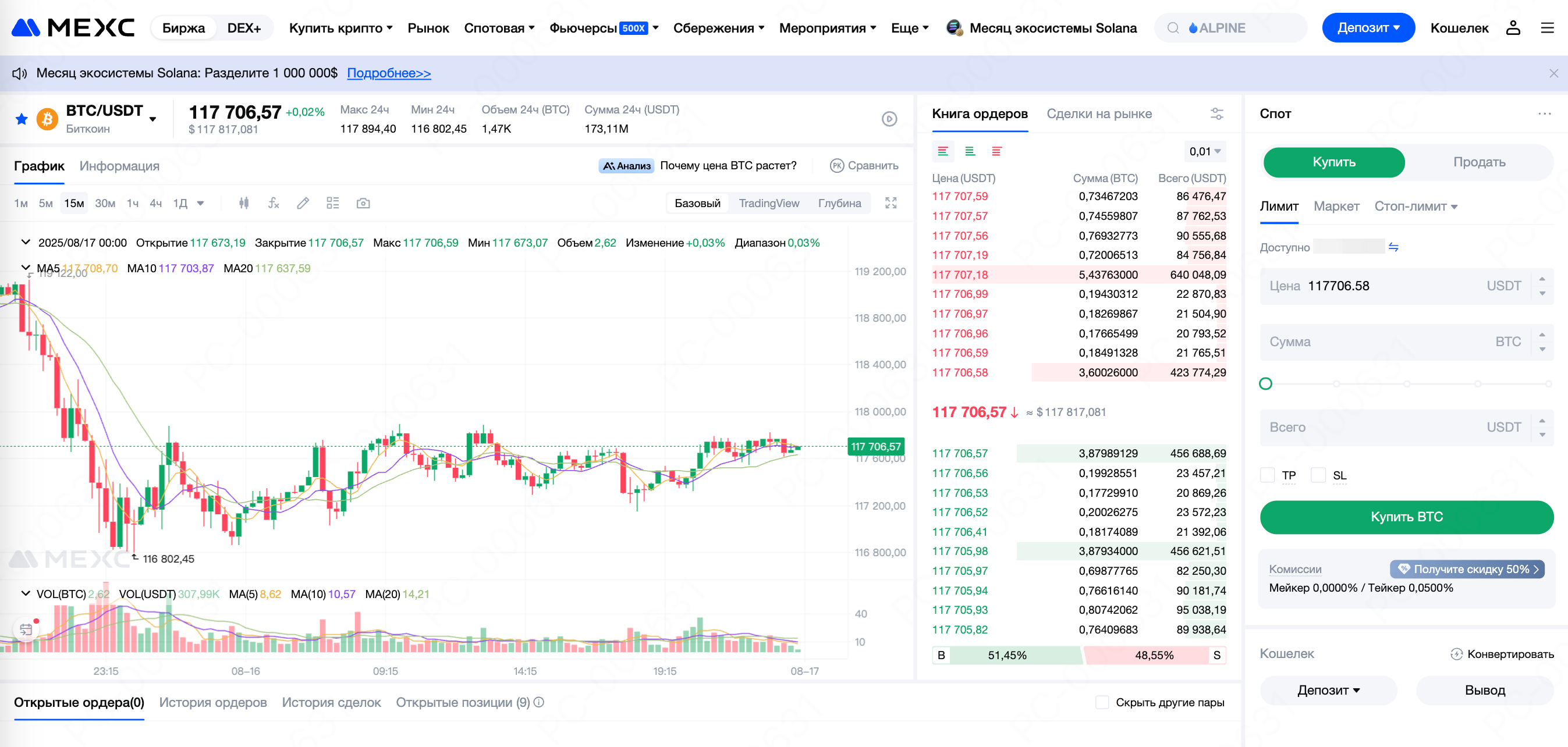Expand the Futures 500X menu
This screenshot has height=747, width=1568.
[x=604, y=28]
